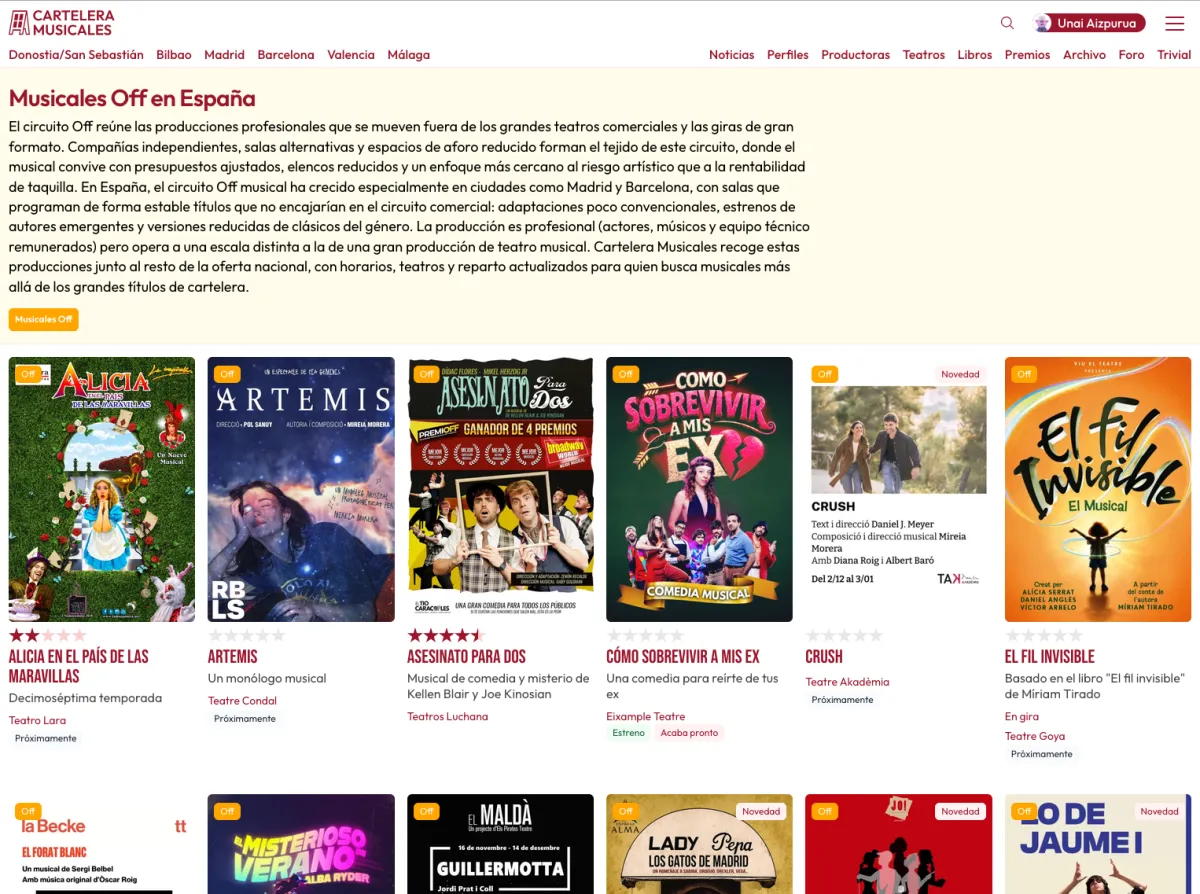Click the En gira link under El Fil Invisible
The image size is (1200, 894).
tap(1022, 716)
